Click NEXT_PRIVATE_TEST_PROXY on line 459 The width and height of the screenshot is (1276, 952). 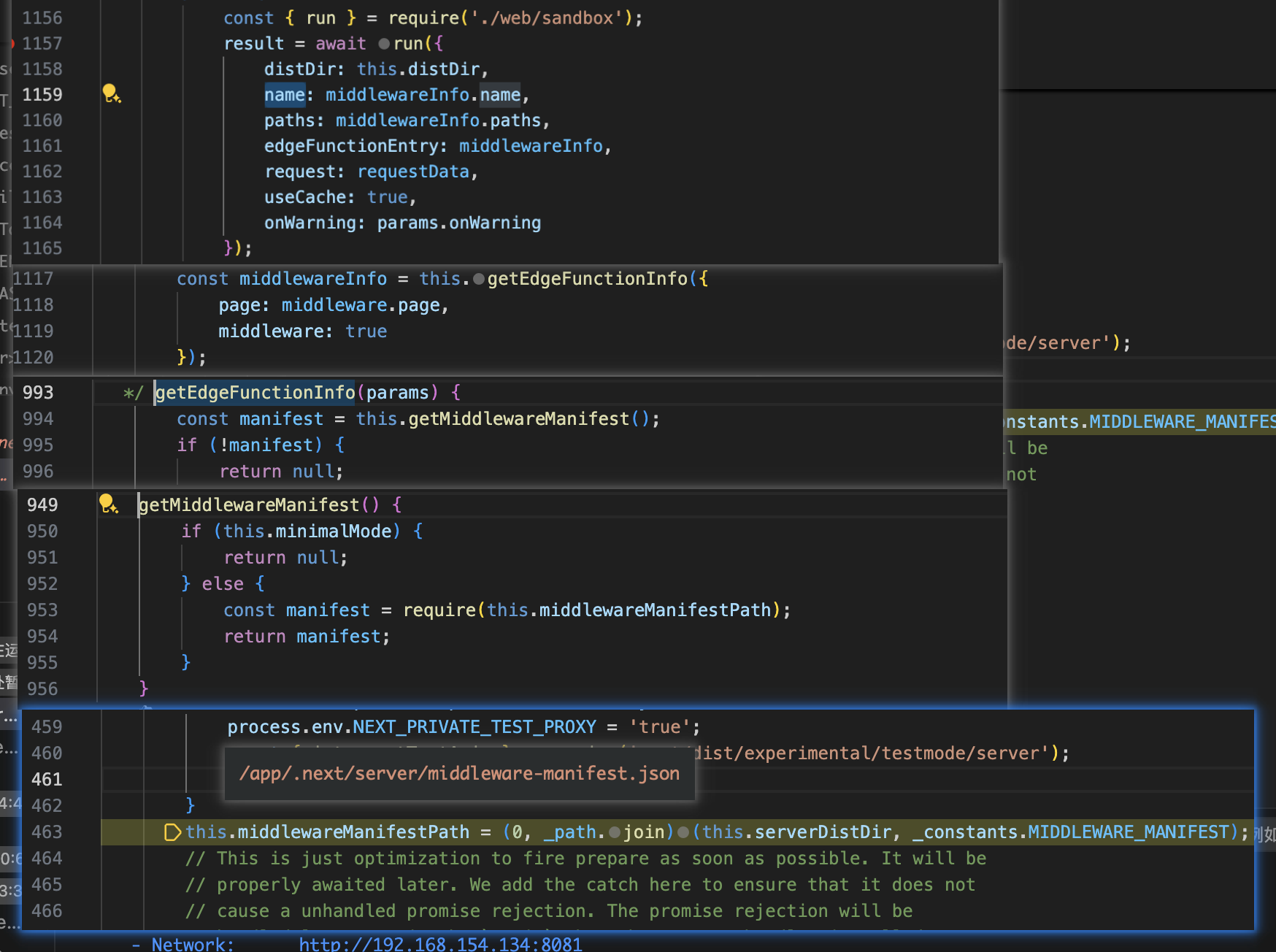[474, 727]
